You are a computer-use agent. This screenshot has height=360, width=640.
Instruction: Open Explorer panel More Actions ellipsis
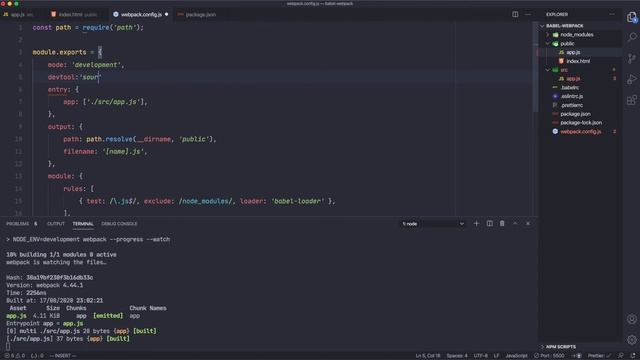coord(611,14)
